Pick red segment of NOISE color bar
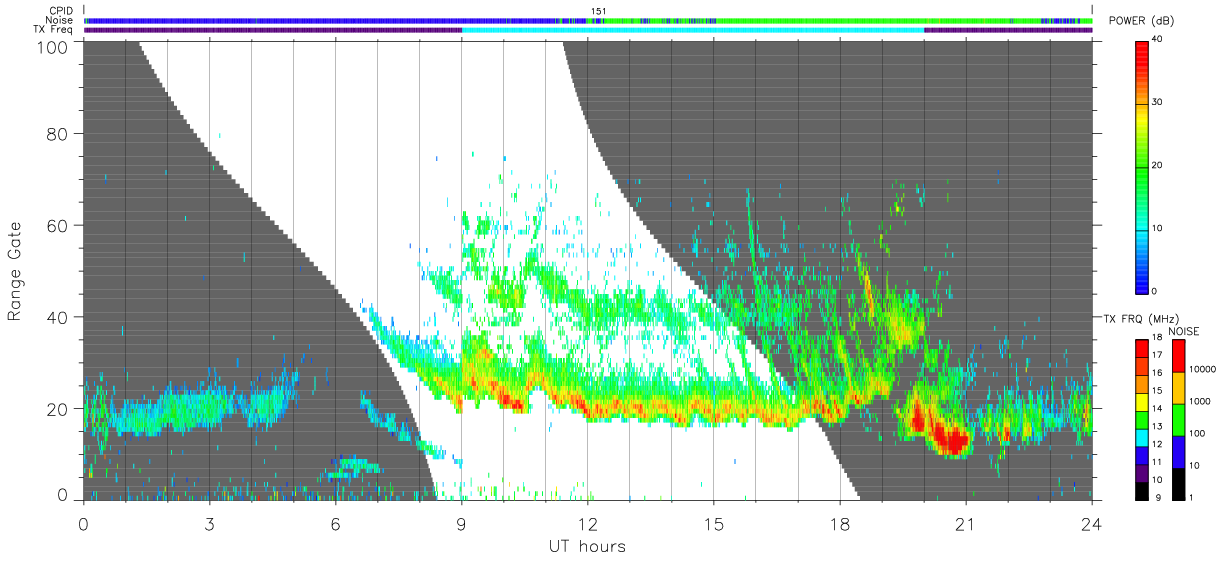This screenshot has width=1228, height=567. coord(1181,356)
